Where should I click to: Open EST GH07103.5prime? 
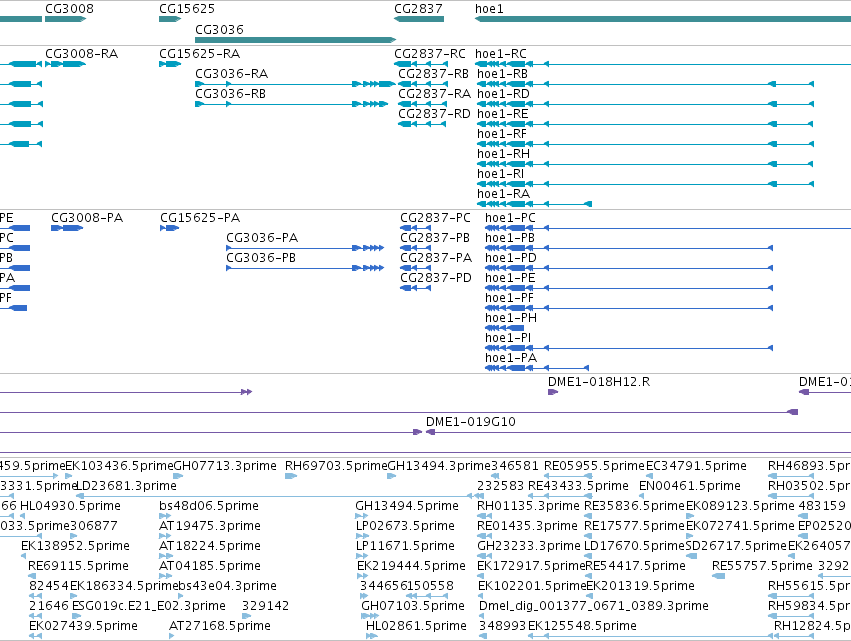click(370, 616)
